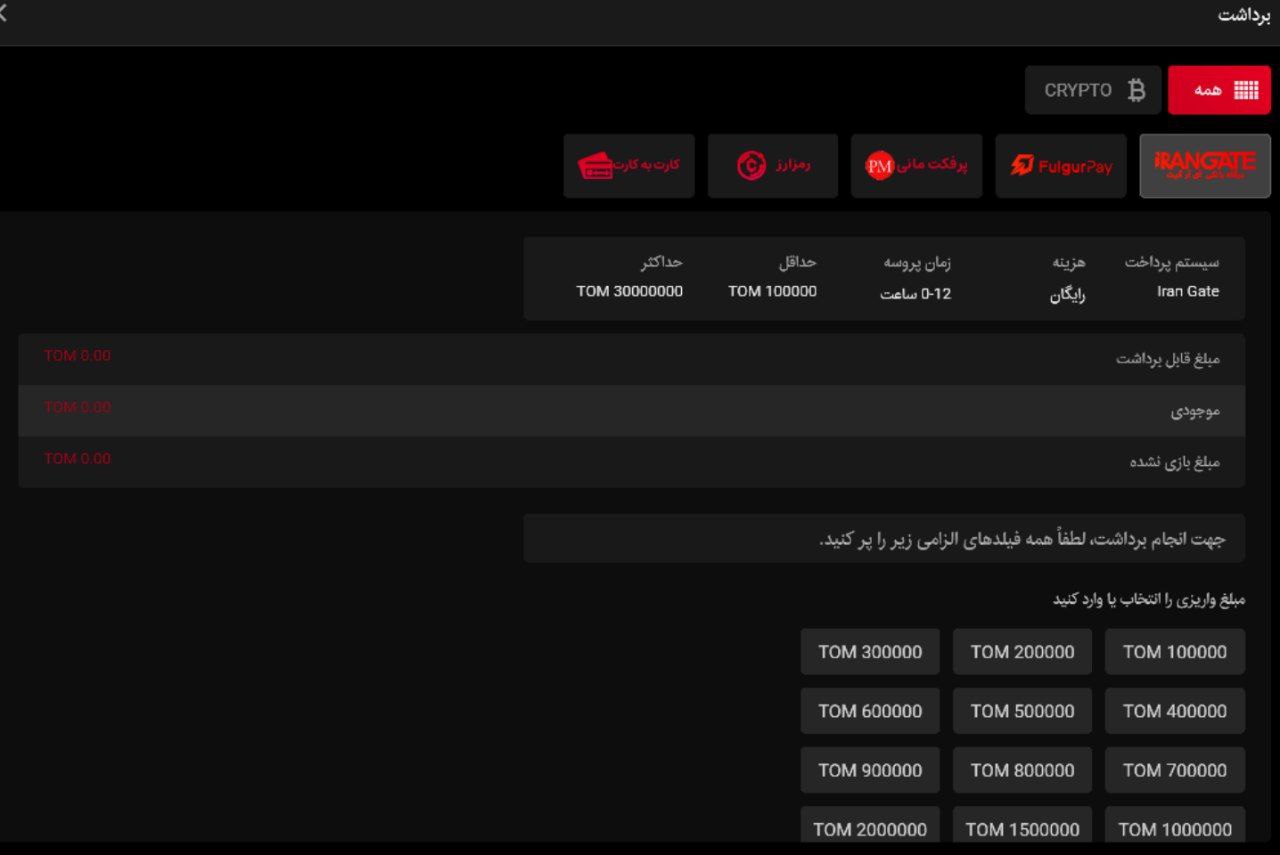The image size is (1280, 855).
Task: Click the back arrow in the top corner
Action: coord(6,14)
